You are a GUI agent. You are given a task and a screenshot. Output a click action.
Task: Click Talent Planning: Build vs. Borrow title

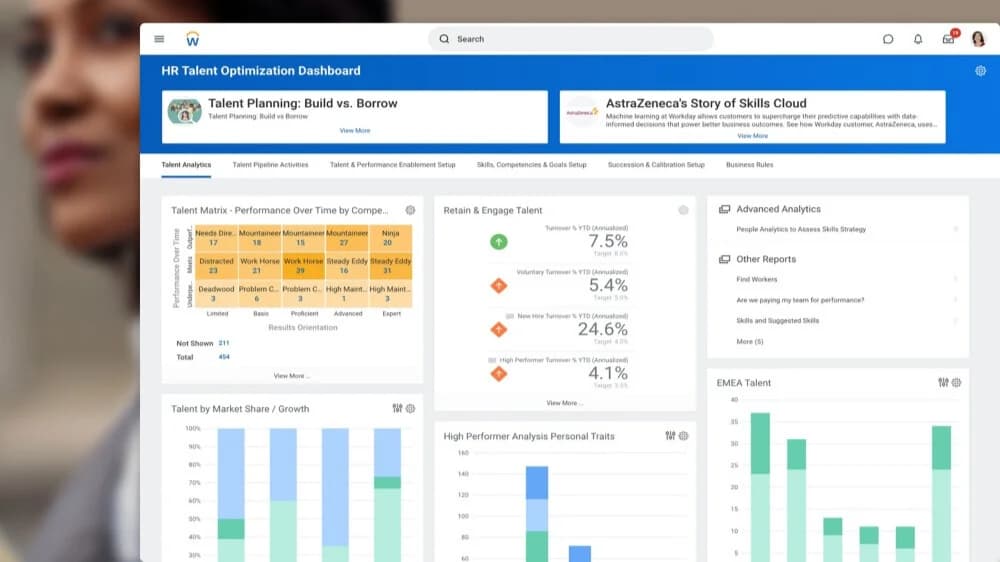pos(302,103)
